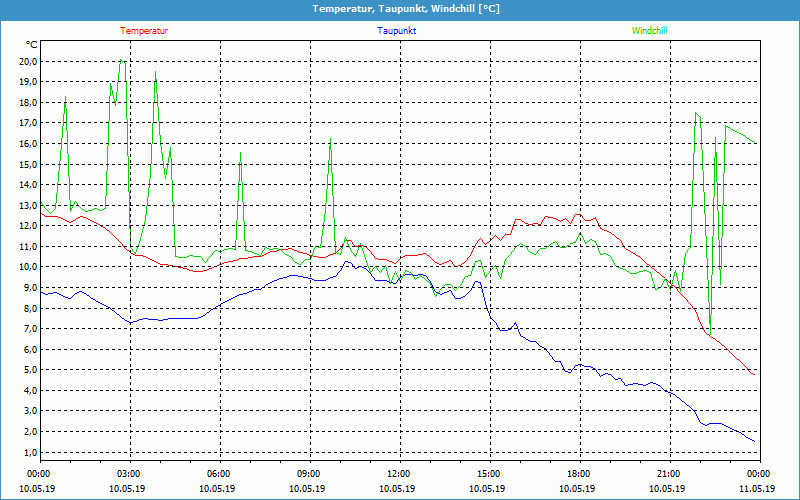
Task: Click the red Temperatur legend label
Action: [144, 31]
